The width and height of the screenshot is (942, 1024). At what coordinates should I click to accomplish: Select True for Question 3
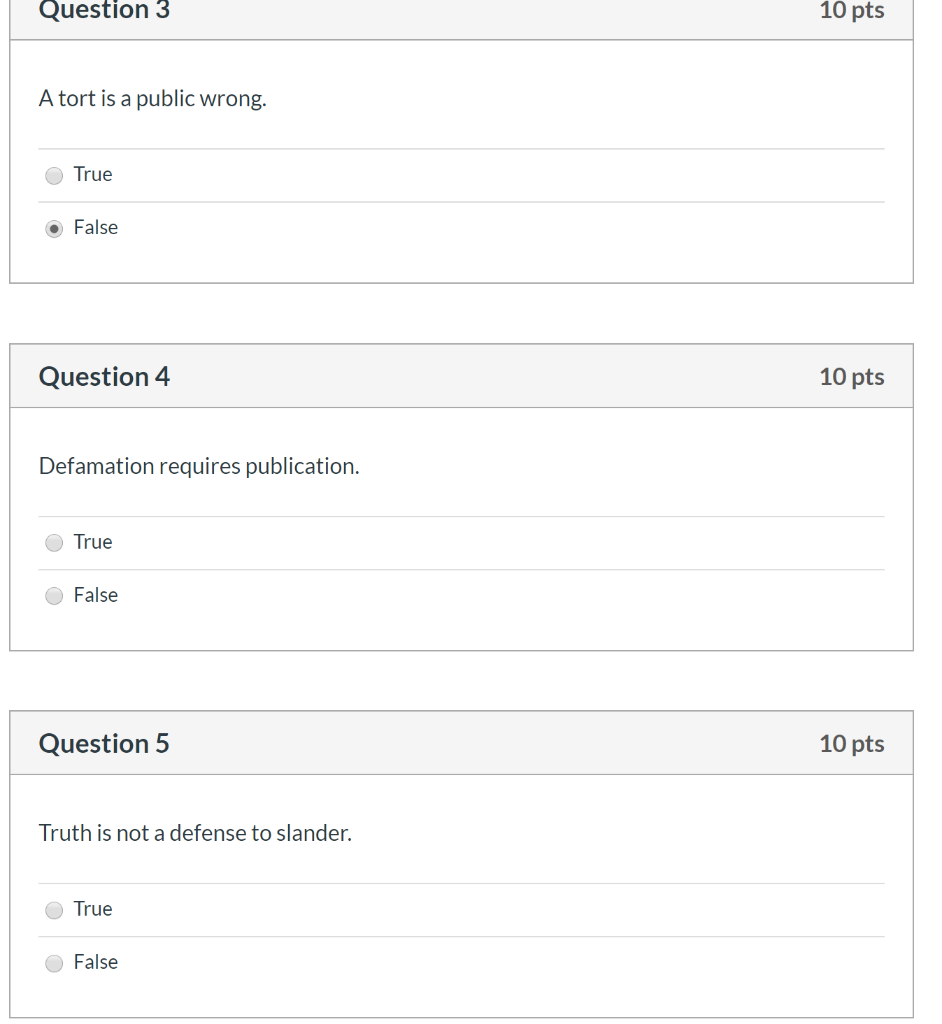click(x=53, y=175)
